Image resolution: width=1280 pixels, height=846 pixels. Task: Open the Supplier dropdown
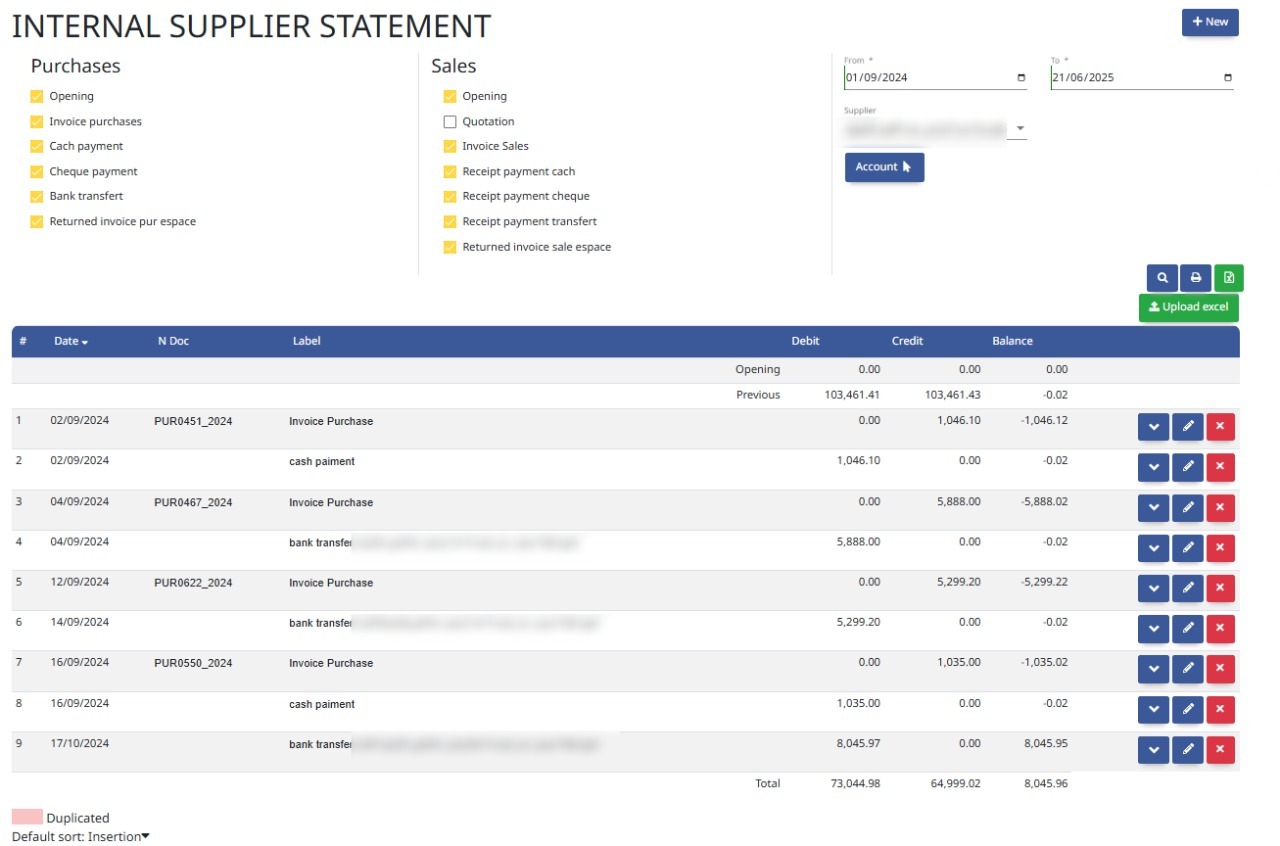coord(935,129)
